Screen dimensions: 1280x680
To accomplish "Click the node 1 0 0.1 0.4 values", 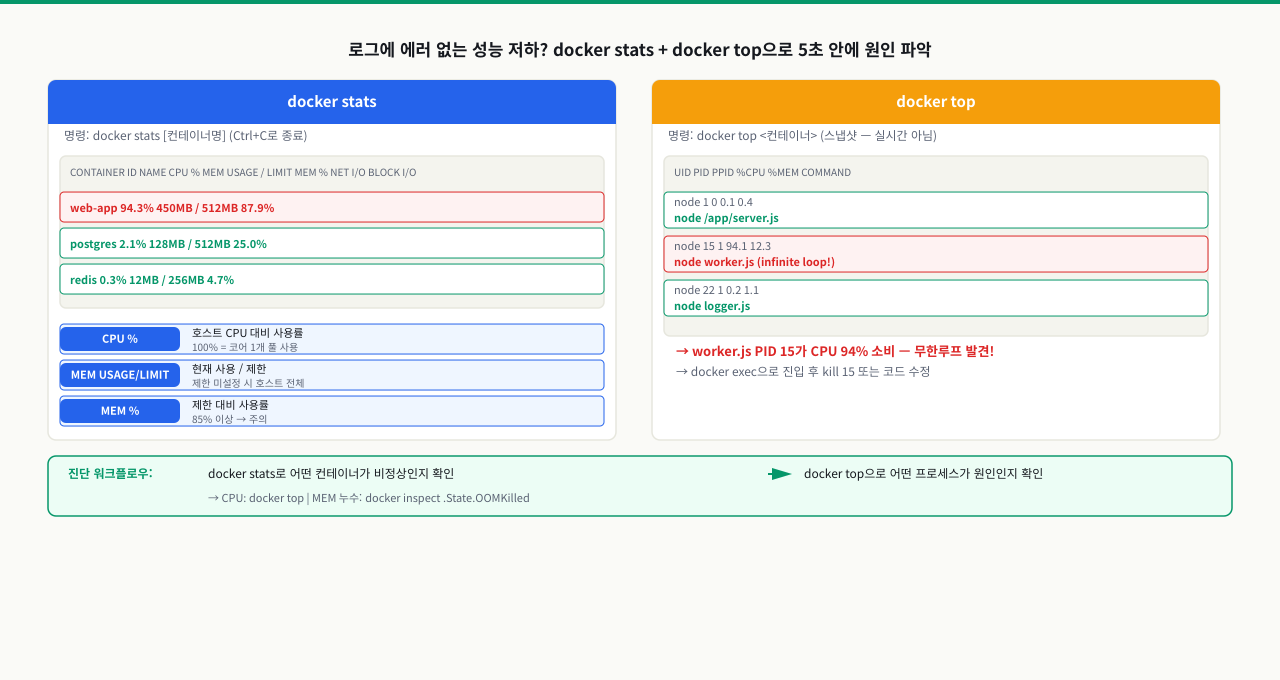I will (x=713, y=202).
